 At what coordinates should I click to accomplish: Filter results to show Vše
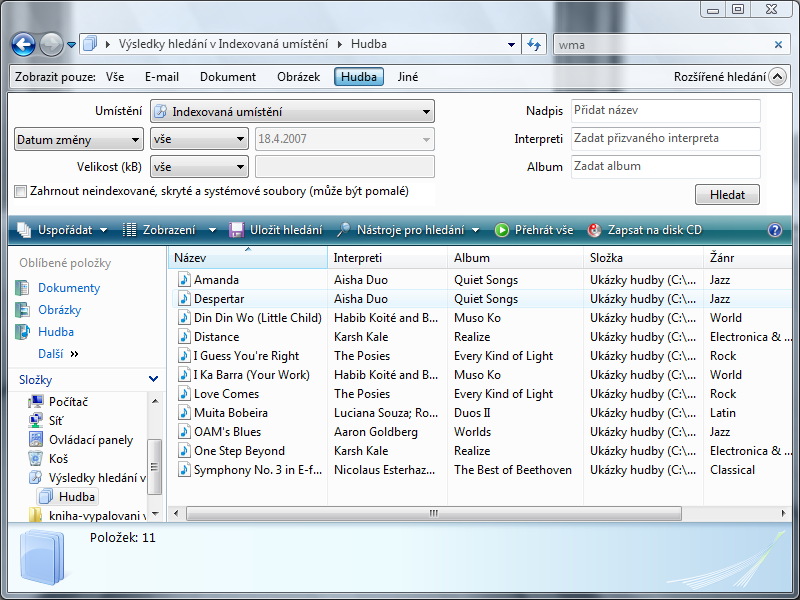115,77
